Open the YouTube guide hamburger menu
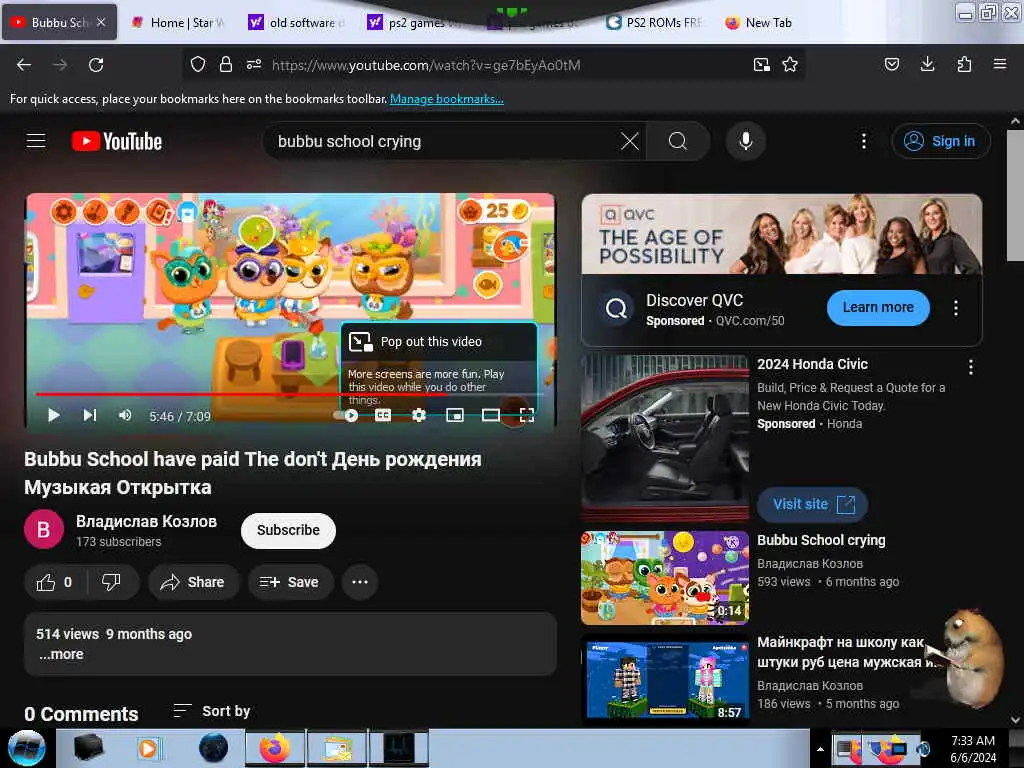Viewport: 1024px width, 768px height. coord(36,140)
